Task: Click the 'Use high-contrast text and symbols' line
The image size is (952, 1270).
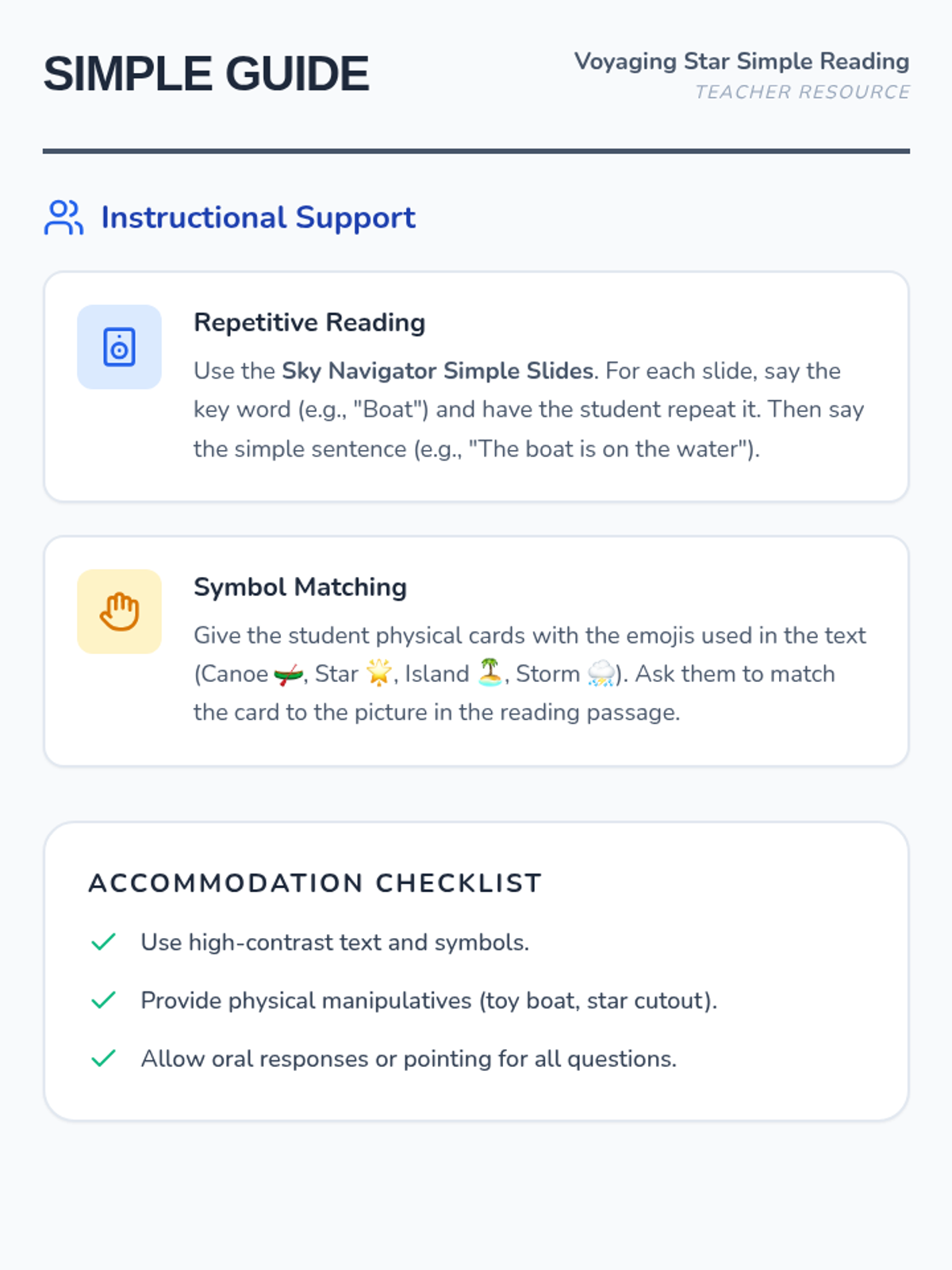Action: point(335,942)
